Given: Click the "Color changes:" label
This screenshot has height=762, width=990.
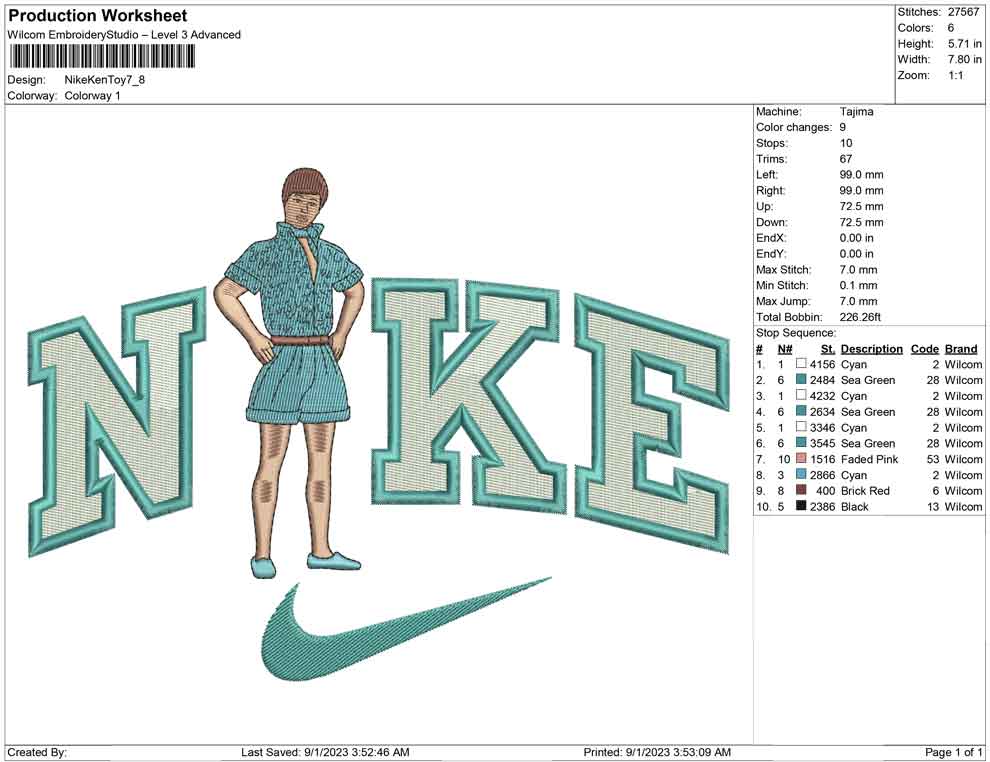Looking at the screenshot, I should (x=794, y=128).
